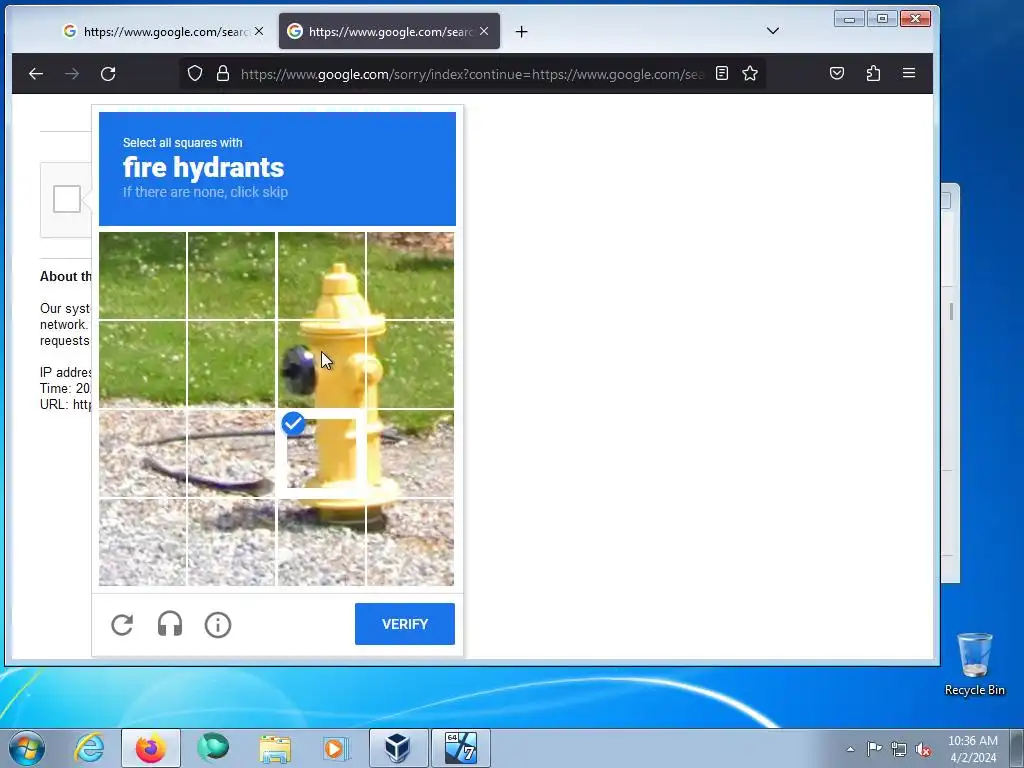Open captcha help info icon
The image size is (1024, 768).
218,624
